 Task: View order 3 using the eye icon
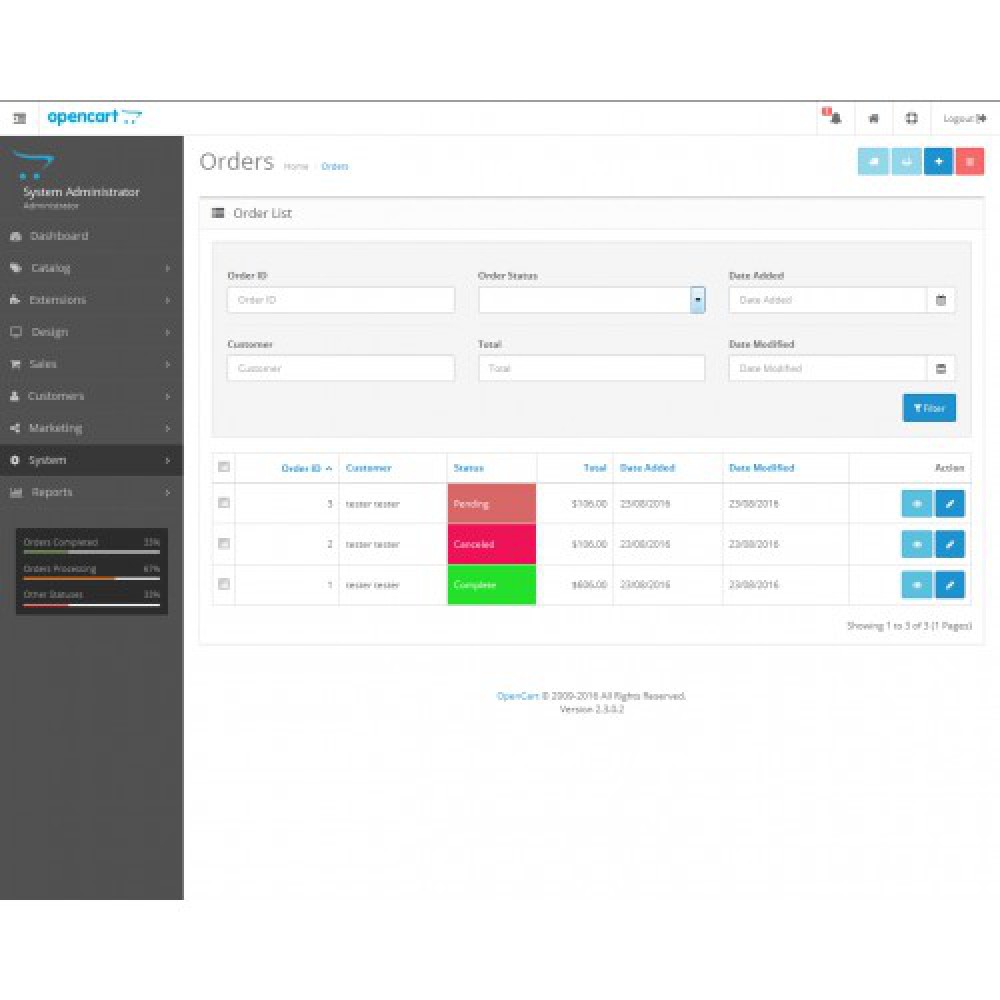[x=917, y=504]
